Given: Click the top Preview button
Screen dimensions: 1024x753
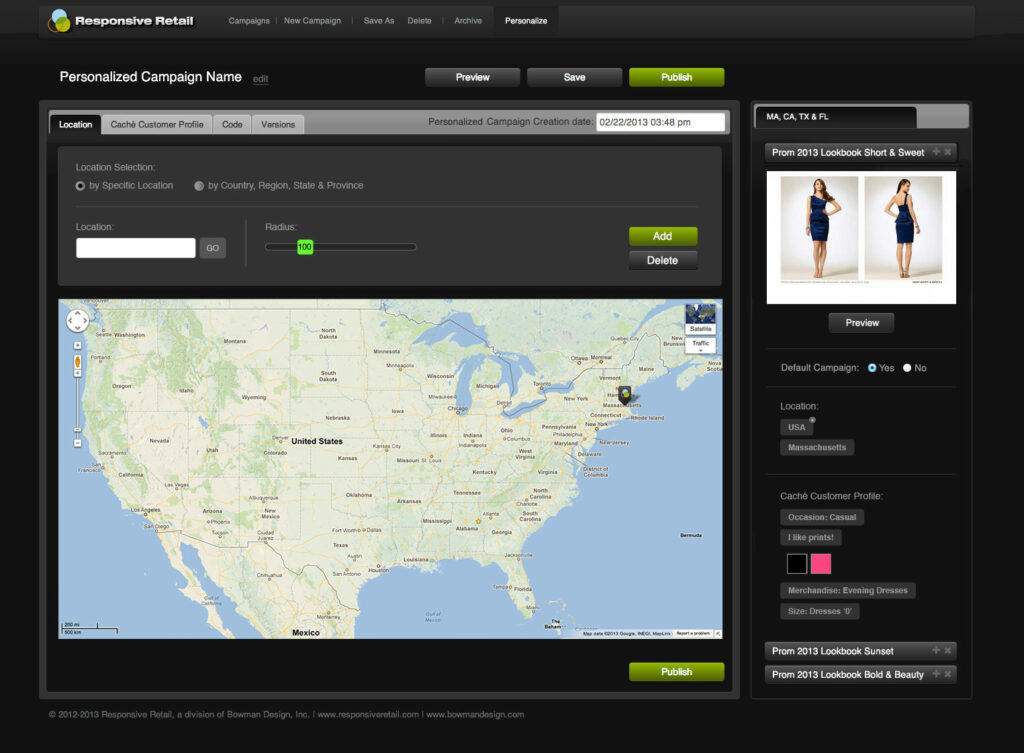Looking at the screenshot, I should pyautogui.click(x=472, y=77).
